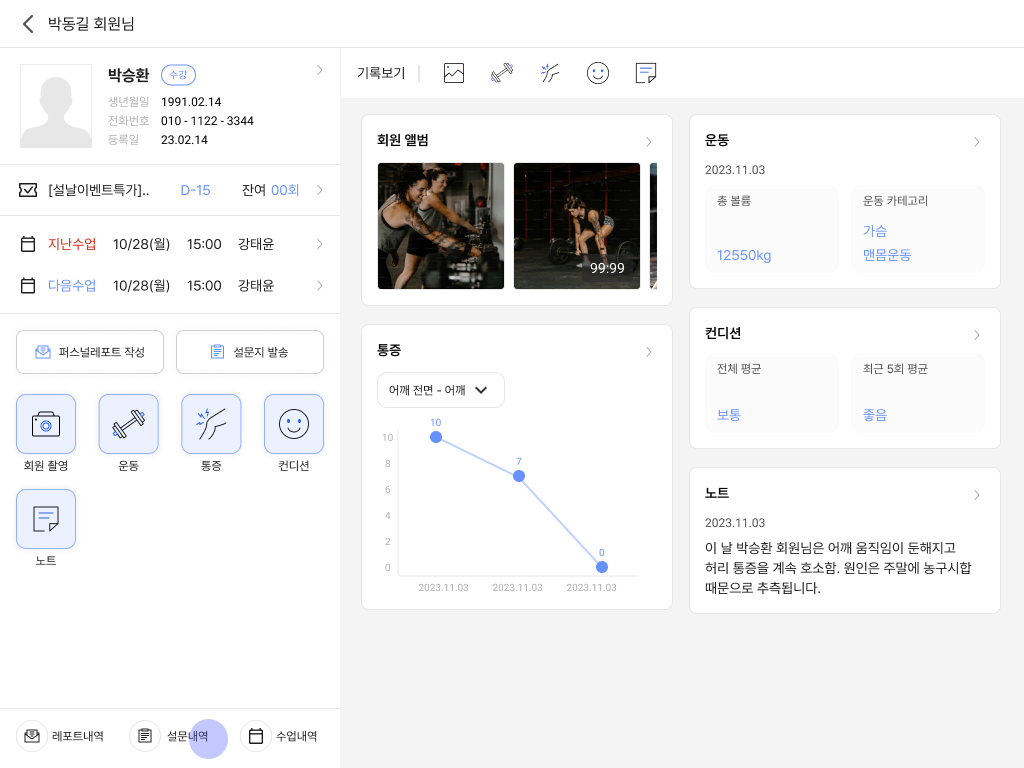The height and width of the screenshot is (768, 1024).
Task: Open the 통증 pain tile
Action: 211,424
